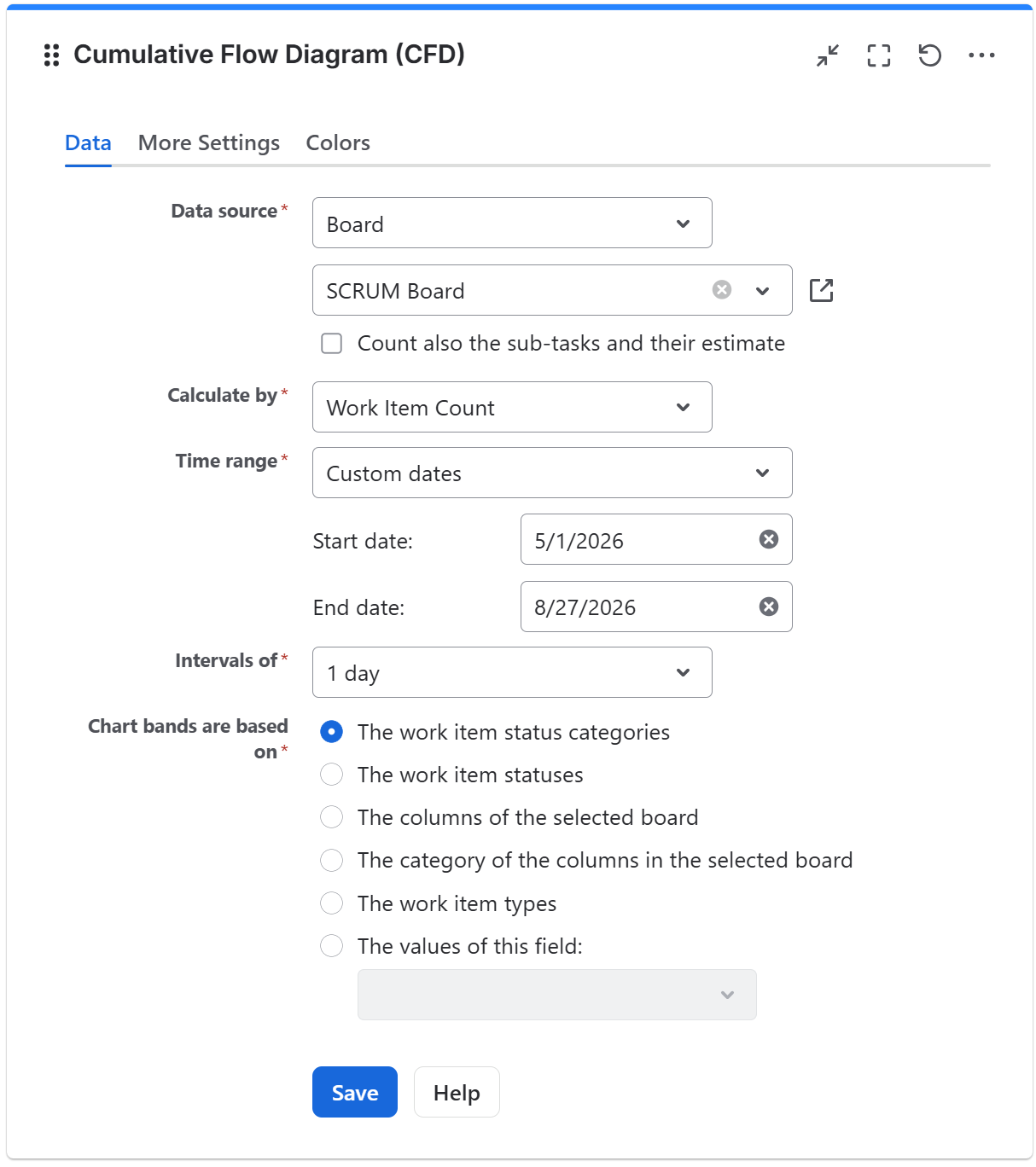The height and width of the screenshot is (1167, 1036).
Task: Click the disabled field values dropdown
Action: point(557,995)
